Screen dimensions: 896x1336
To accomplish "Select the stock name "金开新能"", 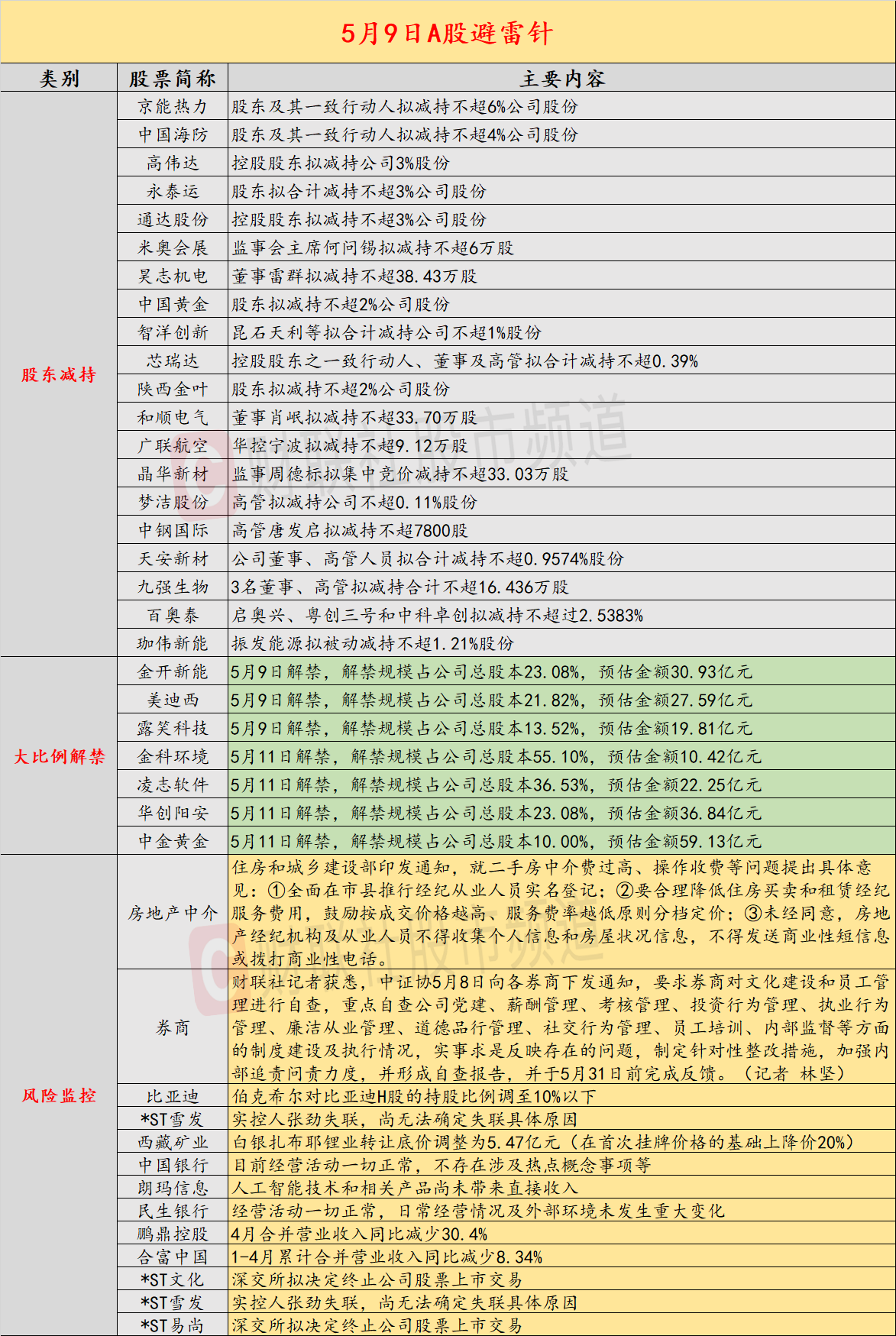I will (x=173, y=671).
